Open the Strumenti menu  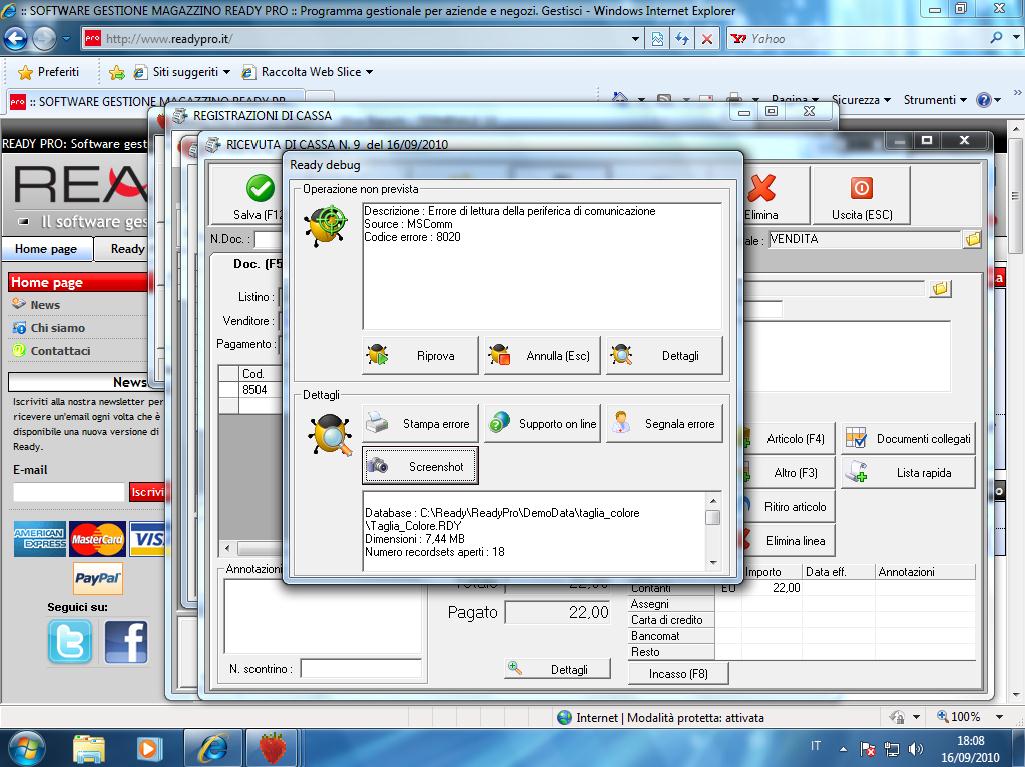tap(935, 100)
